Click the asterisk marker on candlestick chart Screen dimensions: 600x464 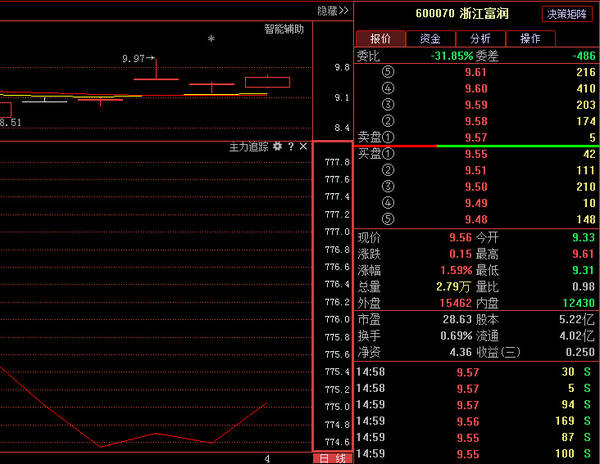point(210,40)
